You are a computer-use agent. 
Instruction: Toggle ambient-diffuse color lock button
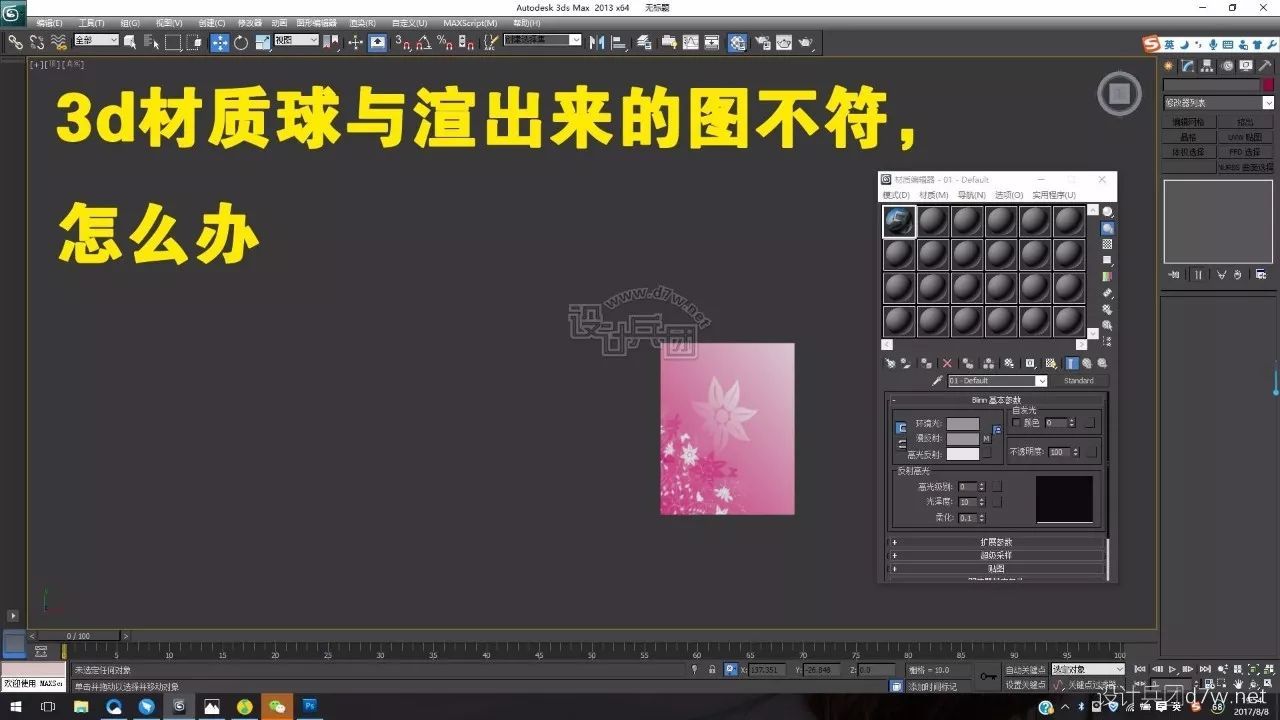[x=901, y=427]
